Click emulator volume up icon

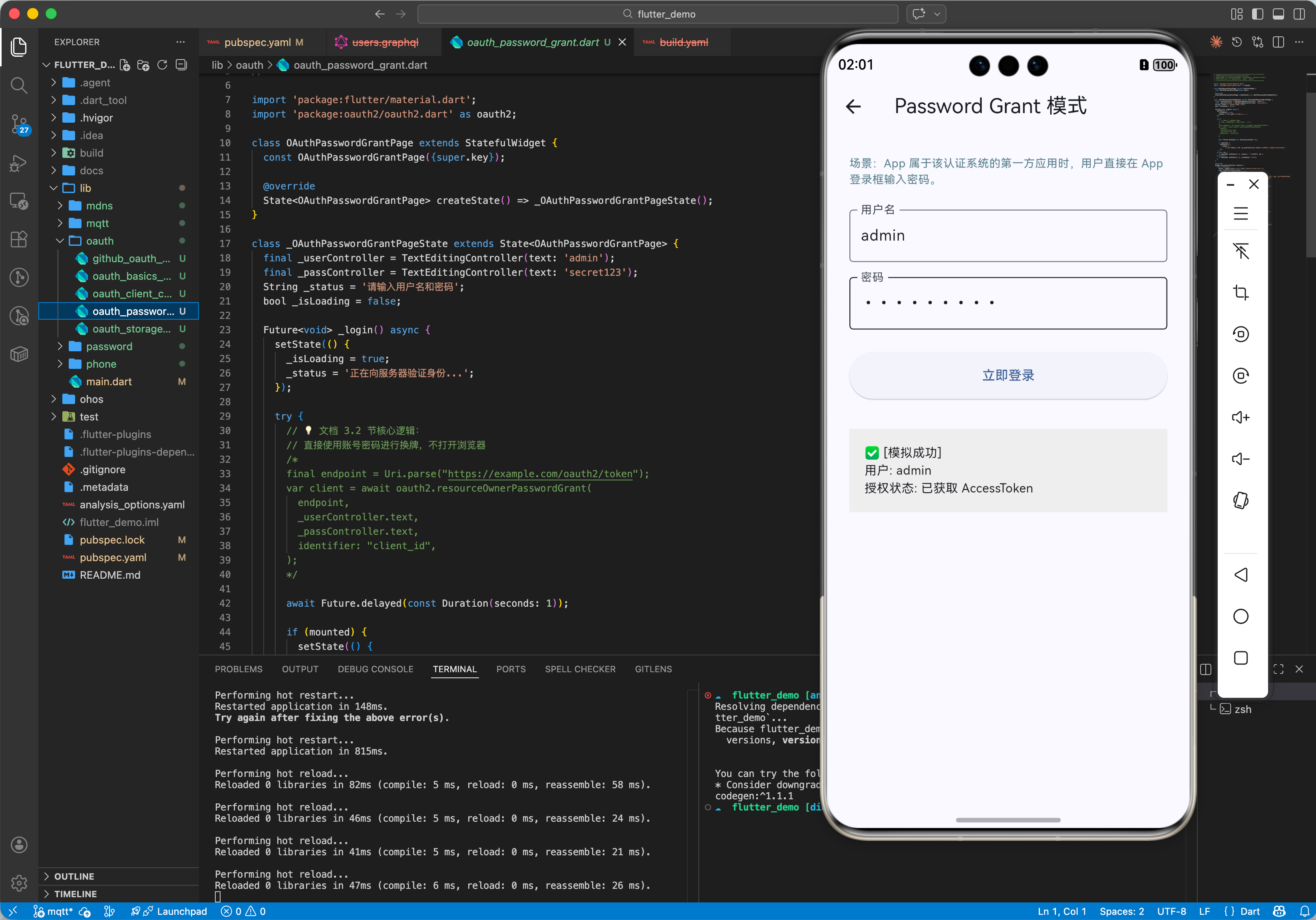click(1240, 417)
